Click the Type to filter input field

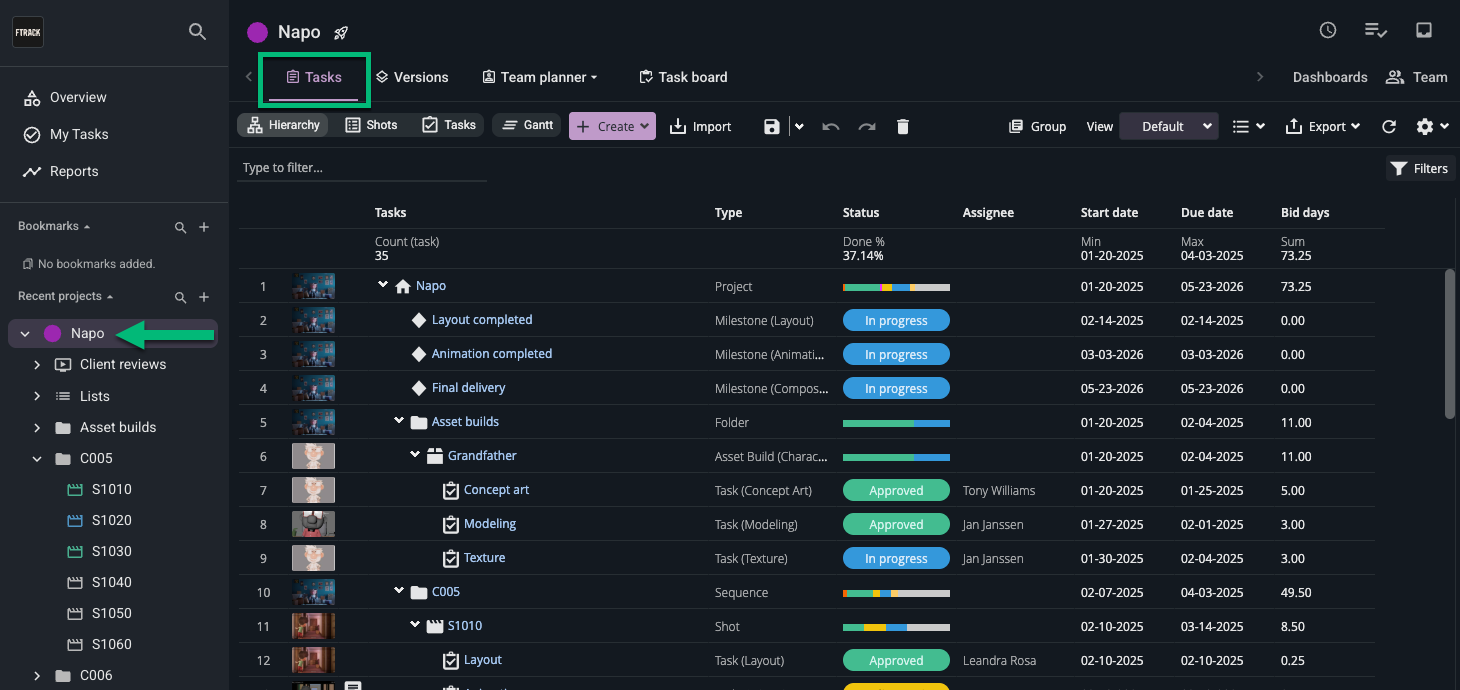(360, 168)
